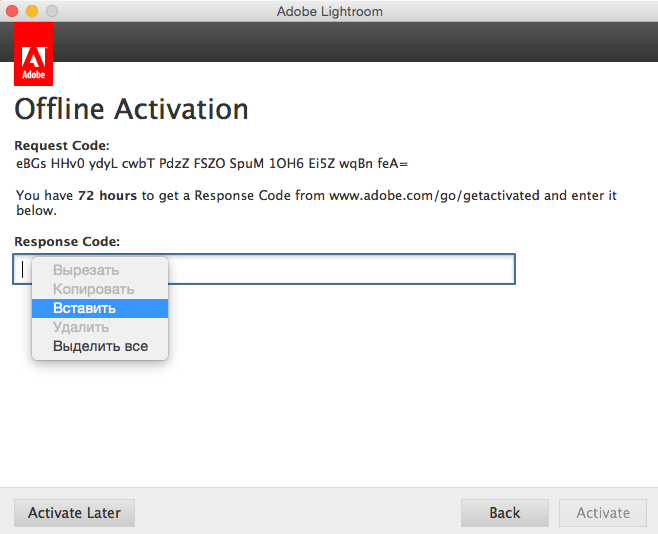Click the Adobe Lightroom window title
The image size is (658, 534).
tap(329, 11)
